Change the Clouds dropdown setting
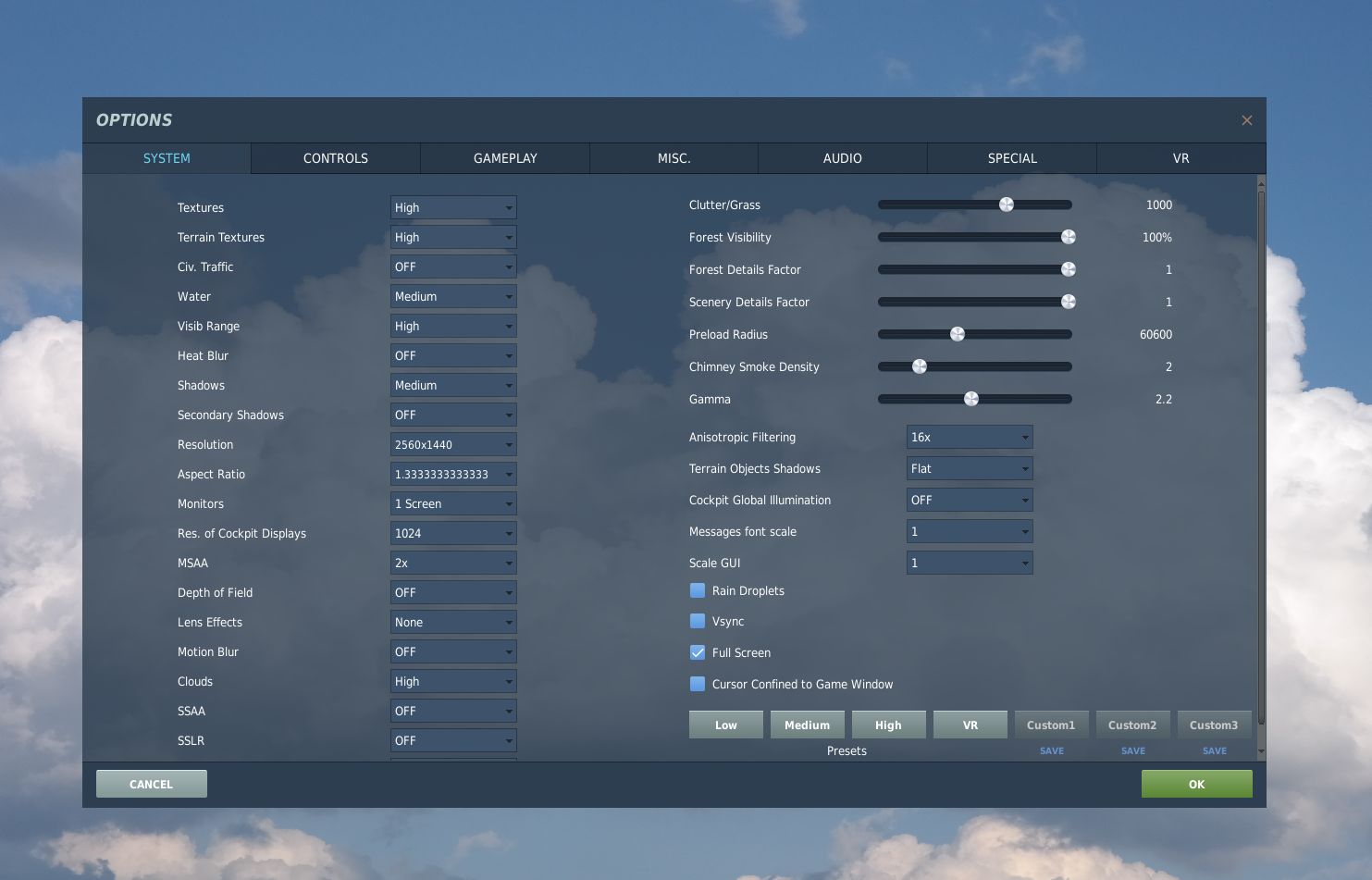Viewport: 1372px width, 880px height. 453,681
